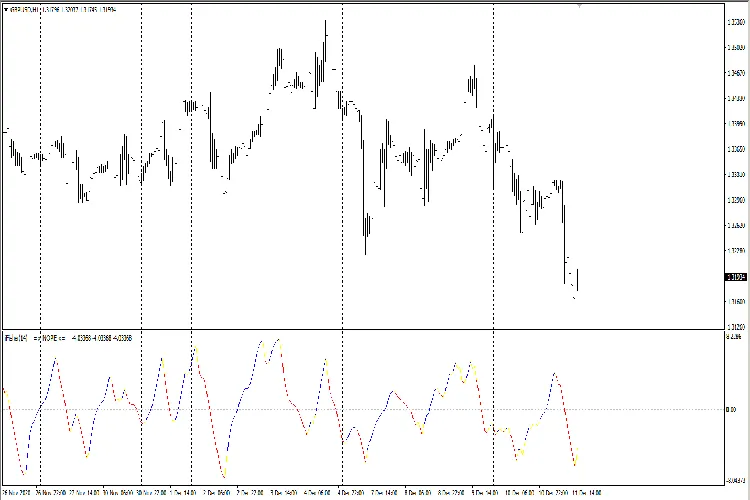Click the deepest yellow trough of the indicator line
The image size is (750, 500).
click(x=226, y=475)
